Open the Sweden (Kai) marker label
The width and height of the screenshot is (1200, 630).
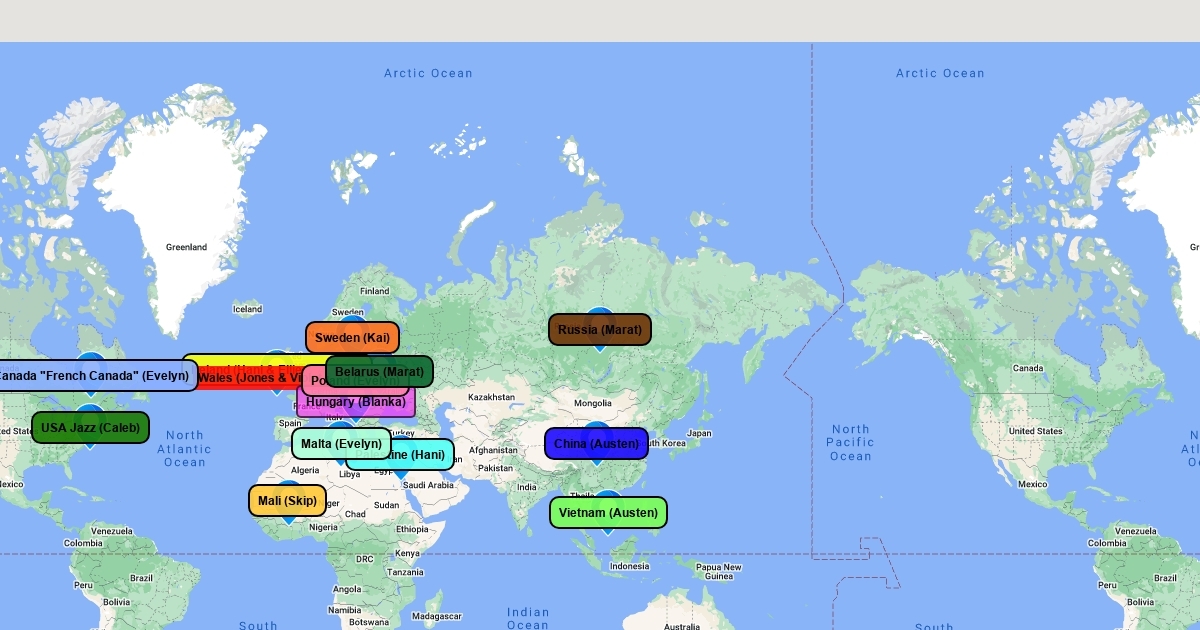[x=352, y=338]
